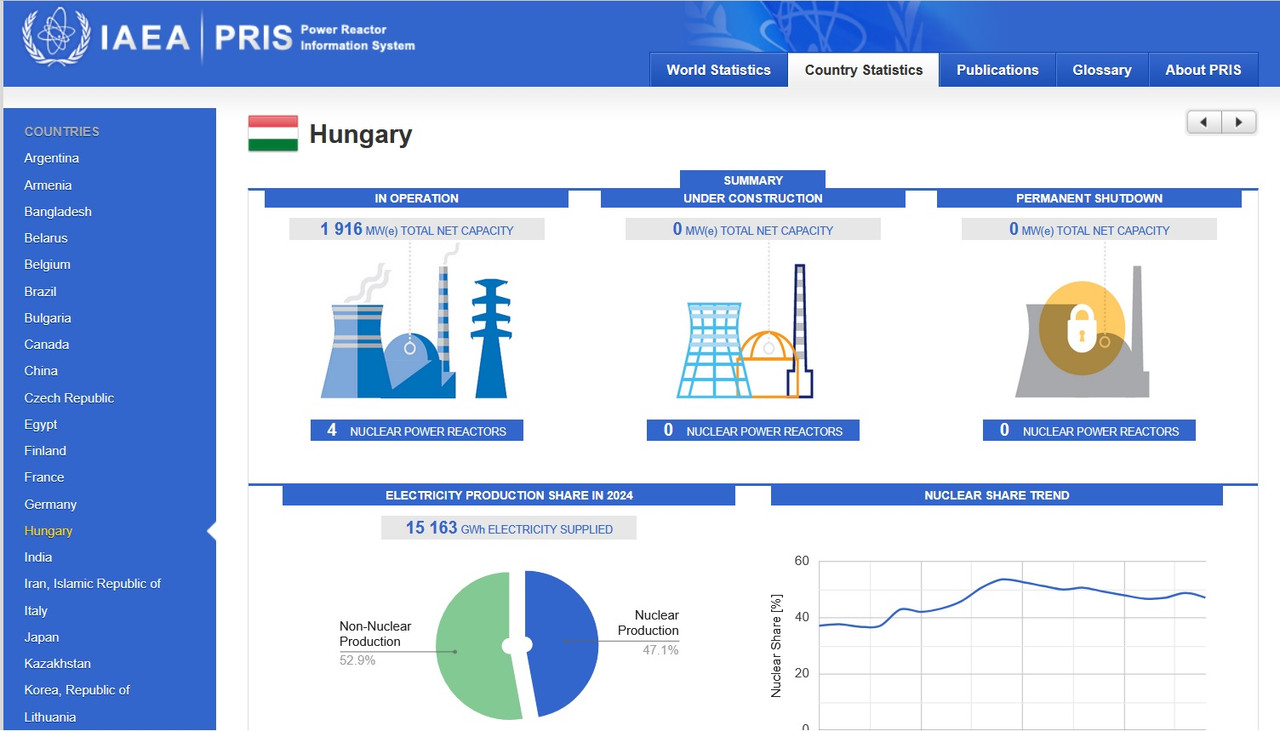Image resolution: width=1280 pixels, height=731 pixels.
Task: Select Italy from the sidebar
Action: (36, 610)
